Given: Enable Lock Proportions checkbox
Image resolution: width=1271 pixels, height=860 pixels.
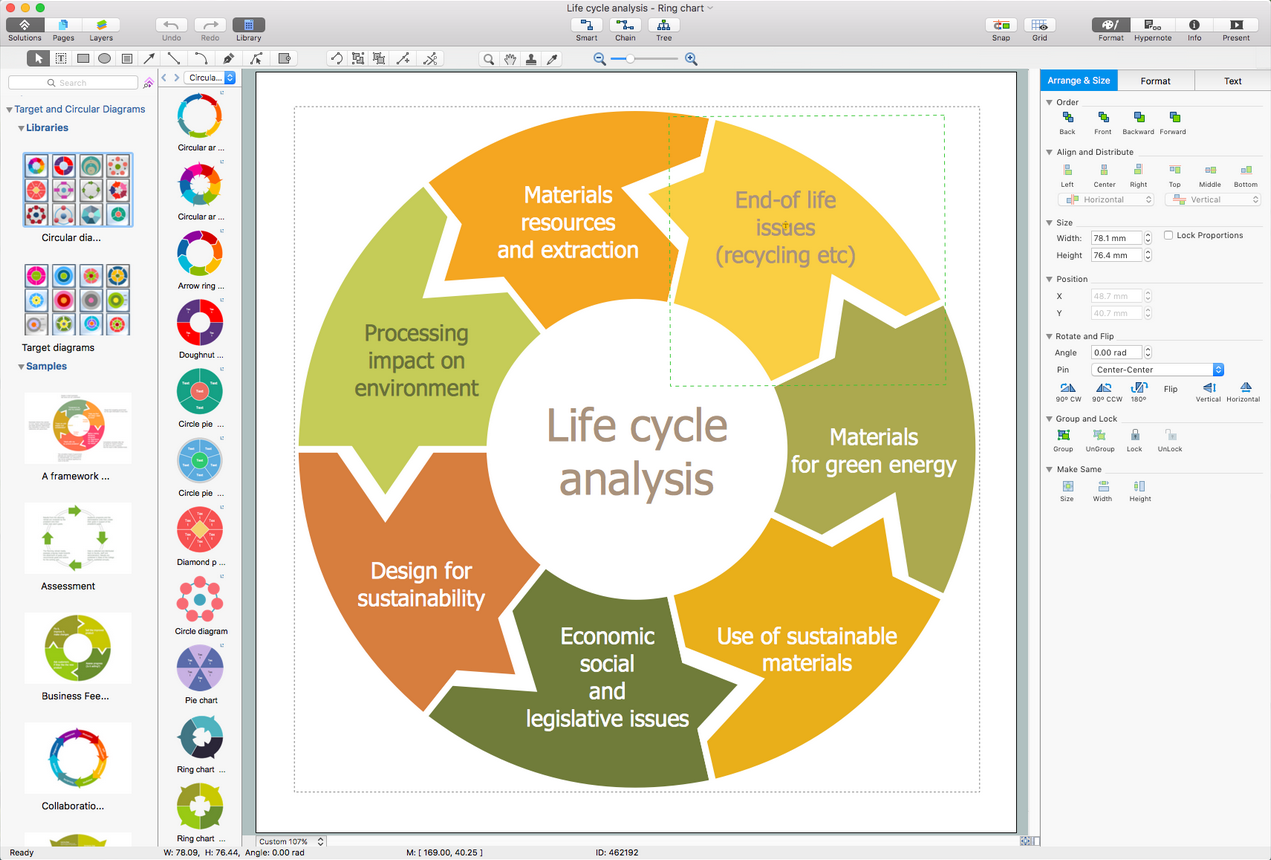Looking at the screenshot, I should (x=1169, y=236).
